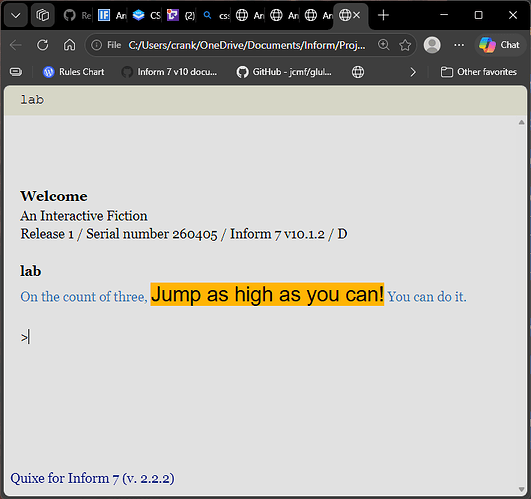
Task: Open Copilot Chat button
Action: (500, 45)
